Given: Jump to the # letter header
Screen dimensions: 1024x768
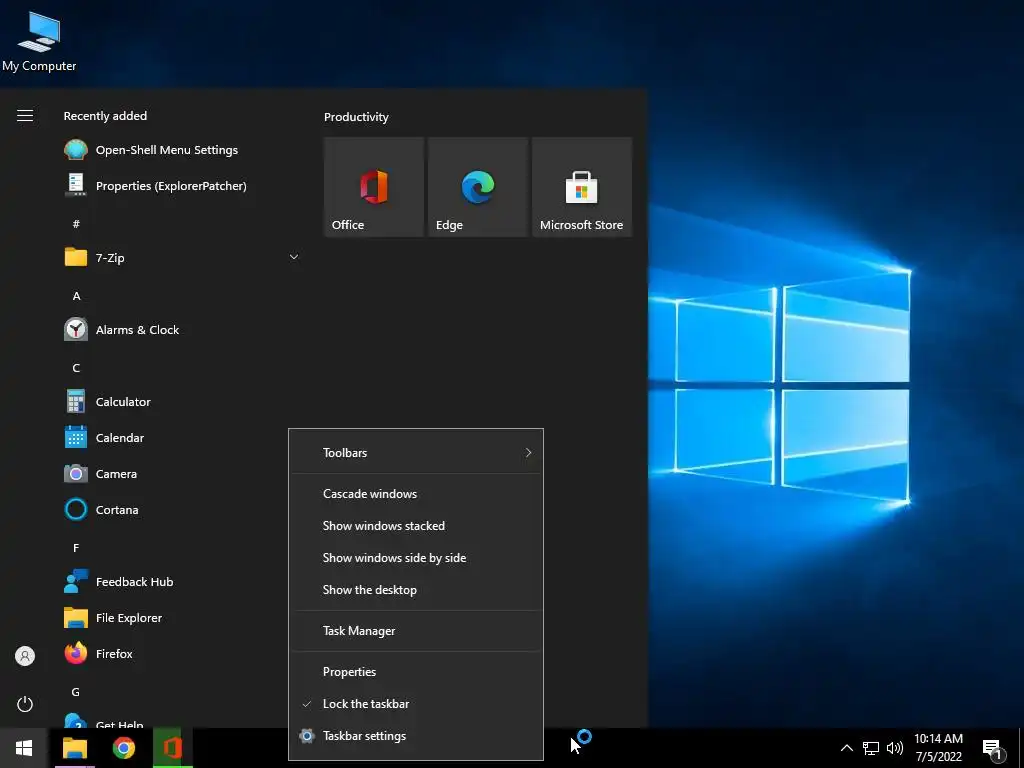Looking at the screenshot, I should click(x=76, y=224).
